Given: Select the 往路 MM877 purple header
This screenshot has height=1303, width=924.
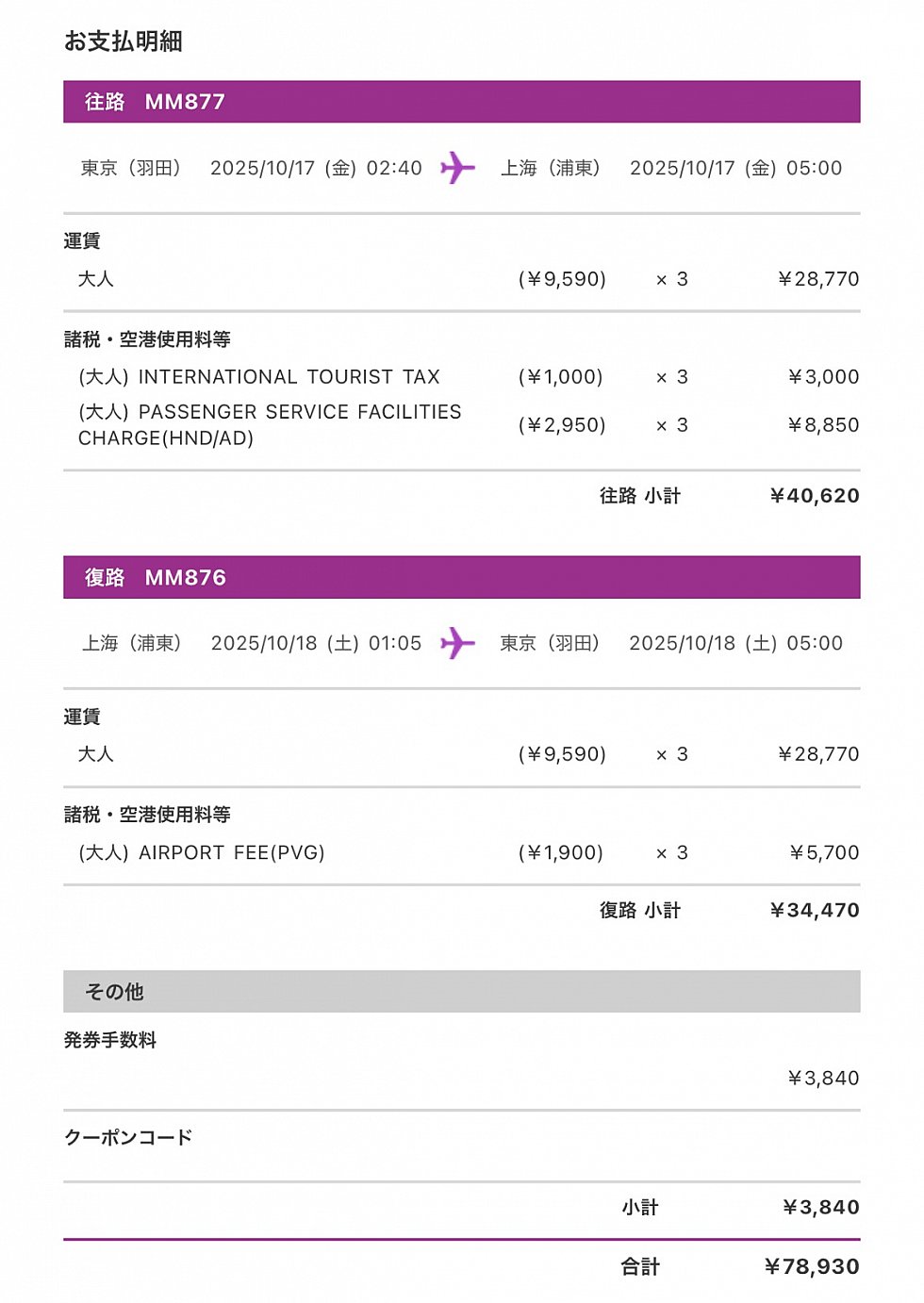Looking at the screenshot, I should pyautogui.click(x=461, y=102).
